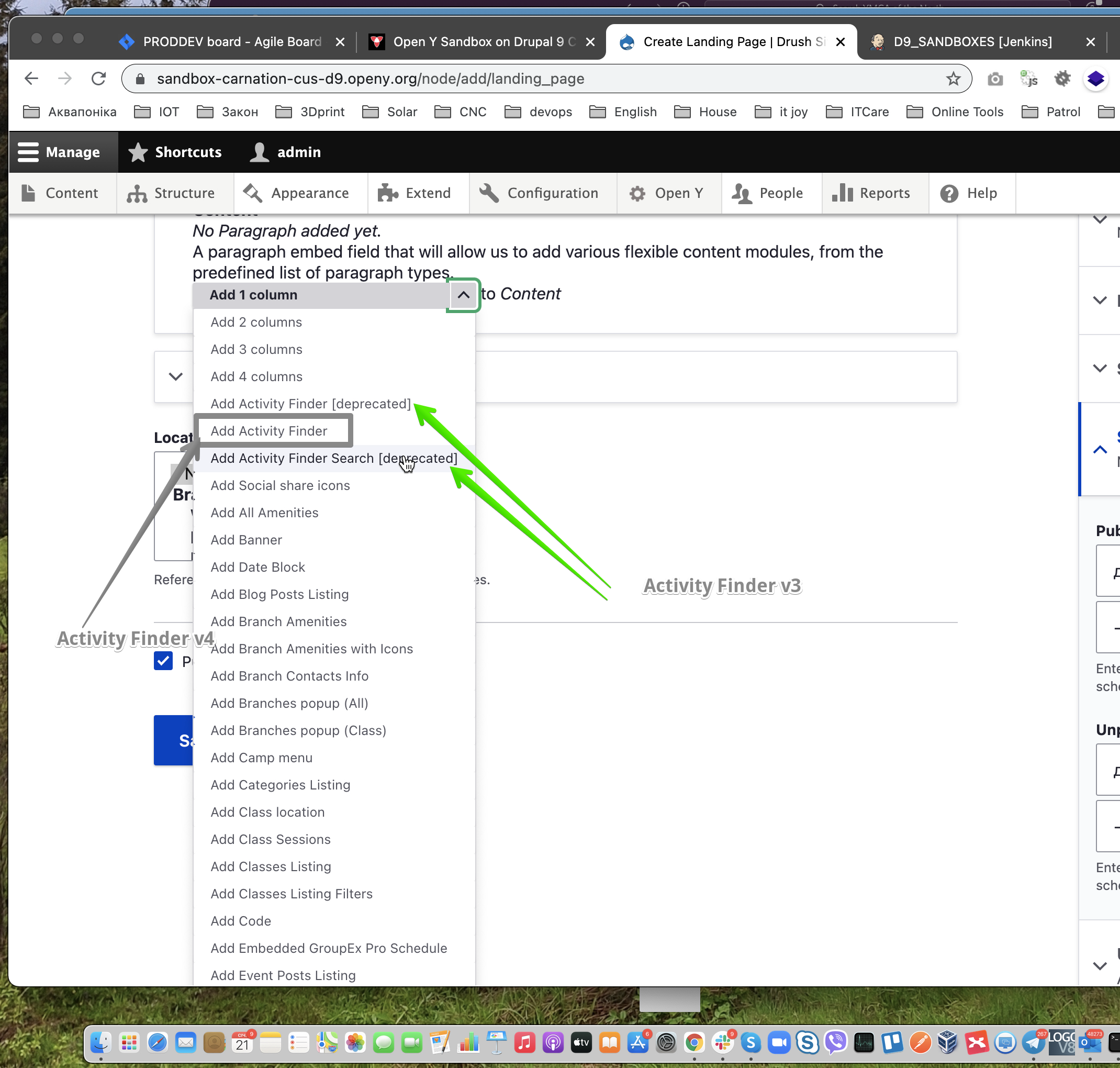This screenshot has width=1120, height=1068.
Task: Click the padlock site info icon
Action: pos(140,79)
